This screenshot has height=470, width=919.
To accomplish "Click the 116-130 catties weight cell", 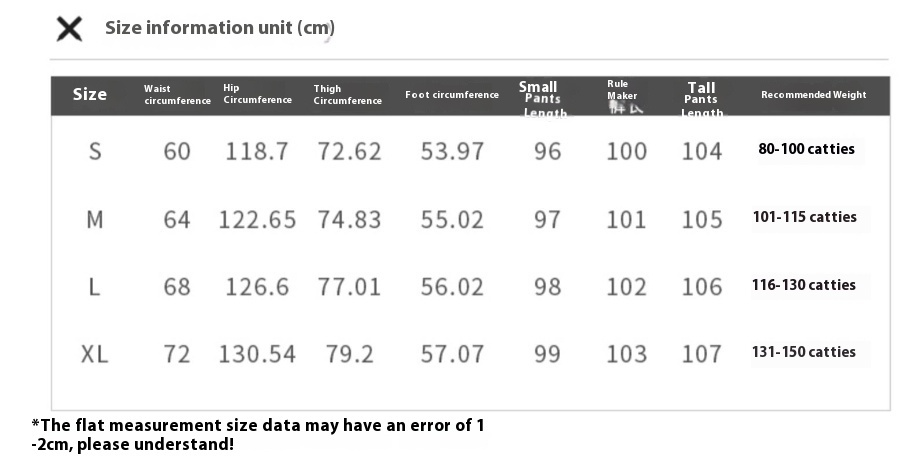I will click(804, 285).
